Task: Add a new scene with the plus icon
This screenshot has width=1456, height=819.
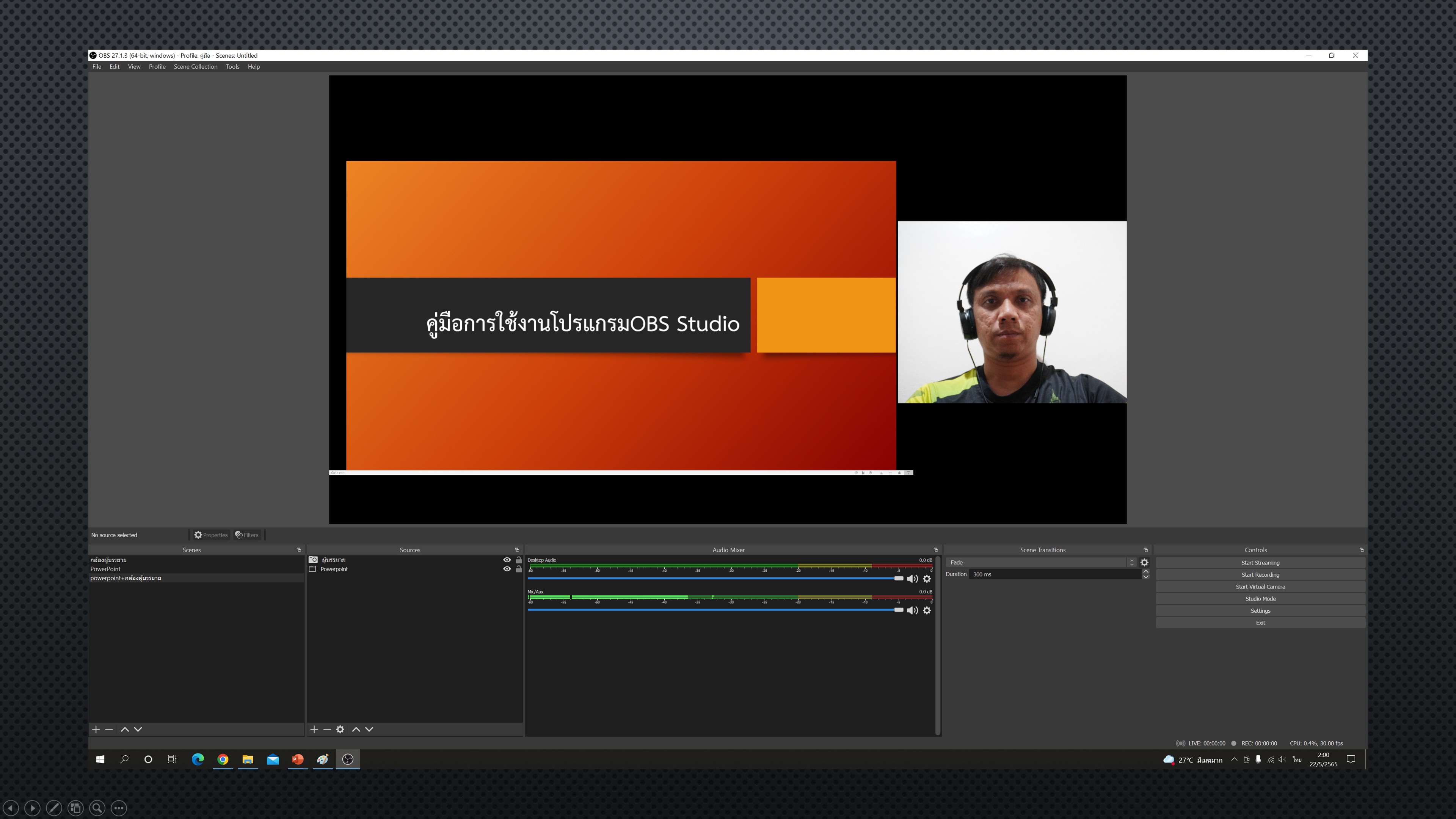Action: coord(96,730)
